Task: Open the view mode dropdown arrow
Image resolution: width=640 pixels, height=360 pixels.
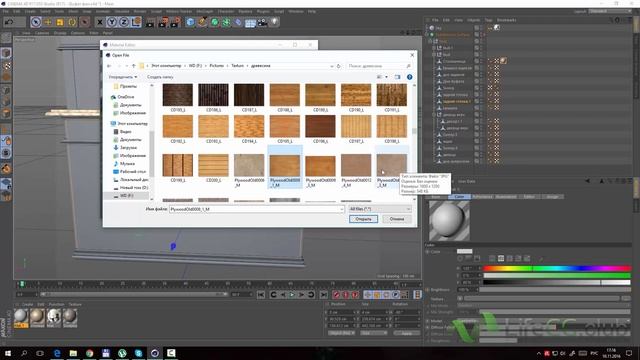Action: point(386,77)
